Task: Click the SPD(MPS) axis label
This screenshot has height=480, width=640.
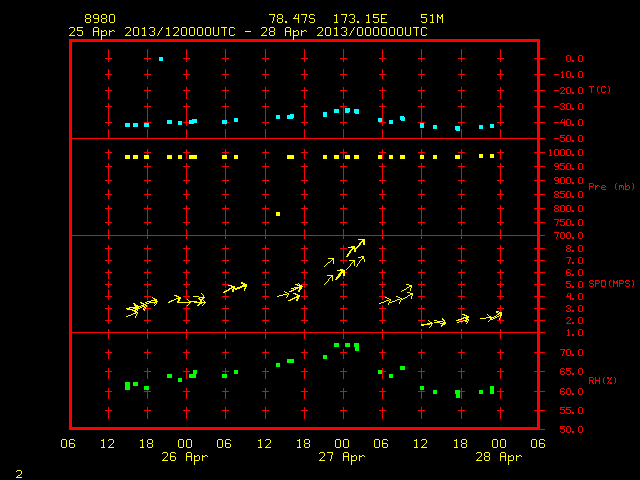Action: click(x=611, y=283)
